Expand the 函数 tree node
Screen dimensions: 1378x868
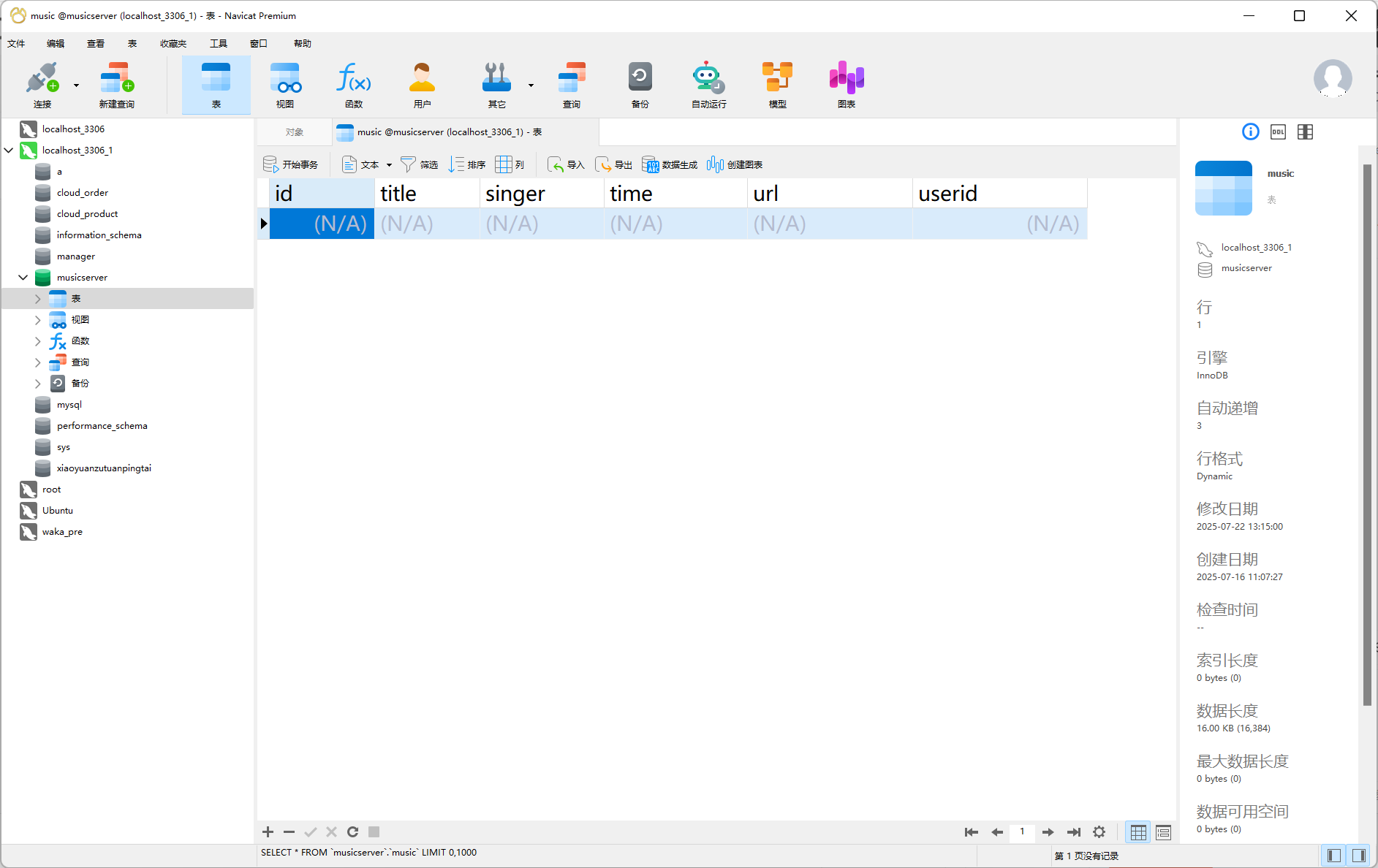pos(38,341)
